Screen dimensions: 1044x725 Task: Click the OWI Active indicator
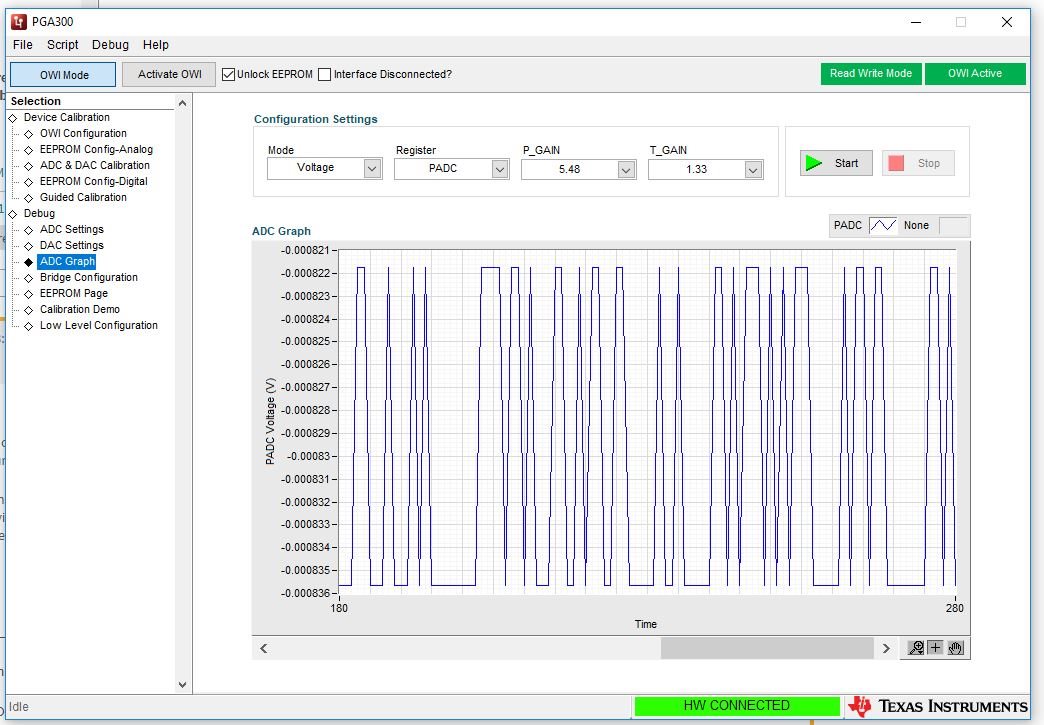click(x=975, y=73)
